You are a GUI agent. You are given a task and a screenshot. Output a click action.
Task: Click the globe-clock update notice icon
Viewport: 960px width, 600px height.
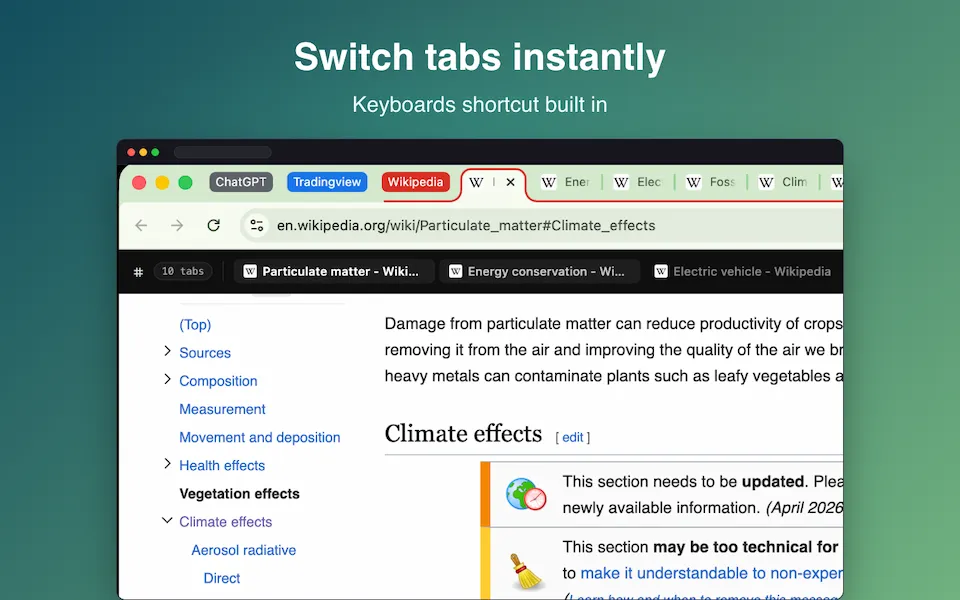526,494
